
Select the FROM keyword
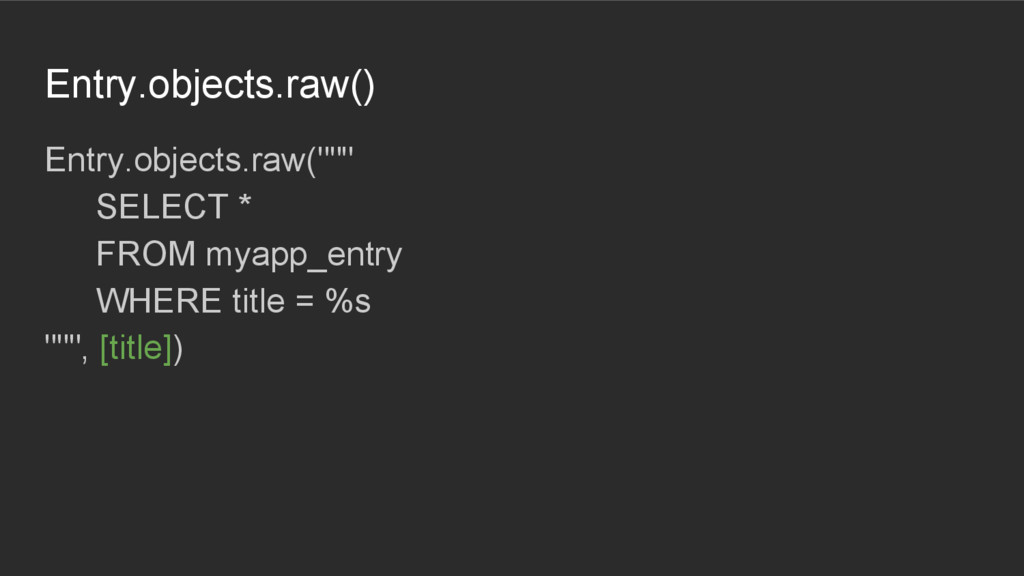point(146,254)
